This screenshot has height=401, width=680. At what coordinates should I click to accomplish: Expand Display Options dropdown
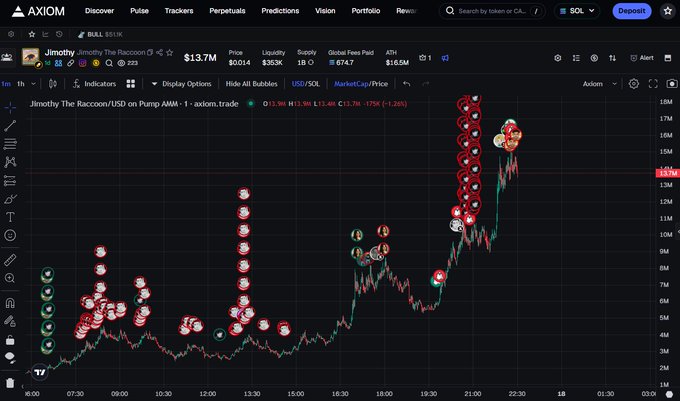coord(181,84)
